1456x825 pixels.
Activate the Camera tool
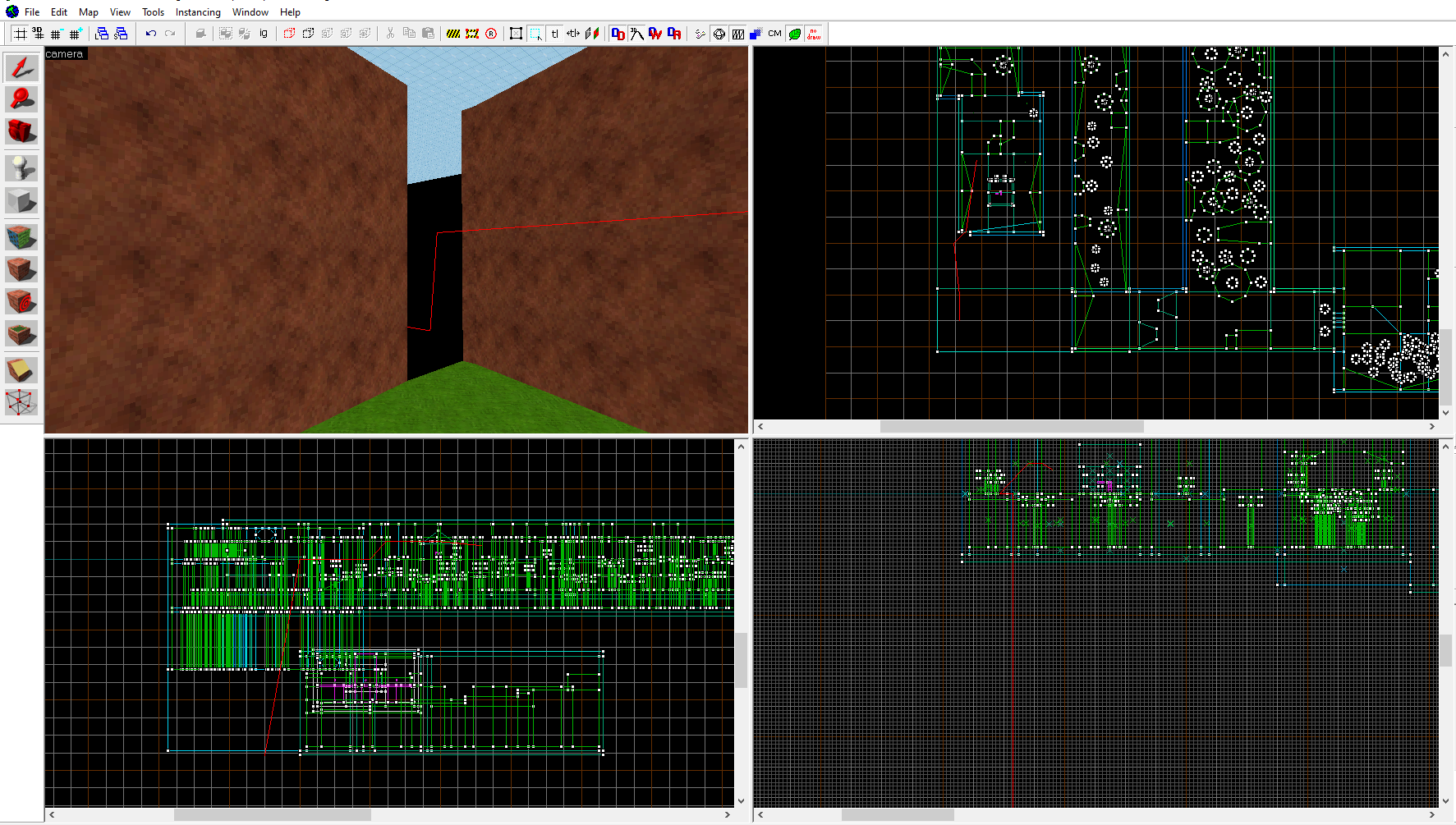[x=21, y=131]
